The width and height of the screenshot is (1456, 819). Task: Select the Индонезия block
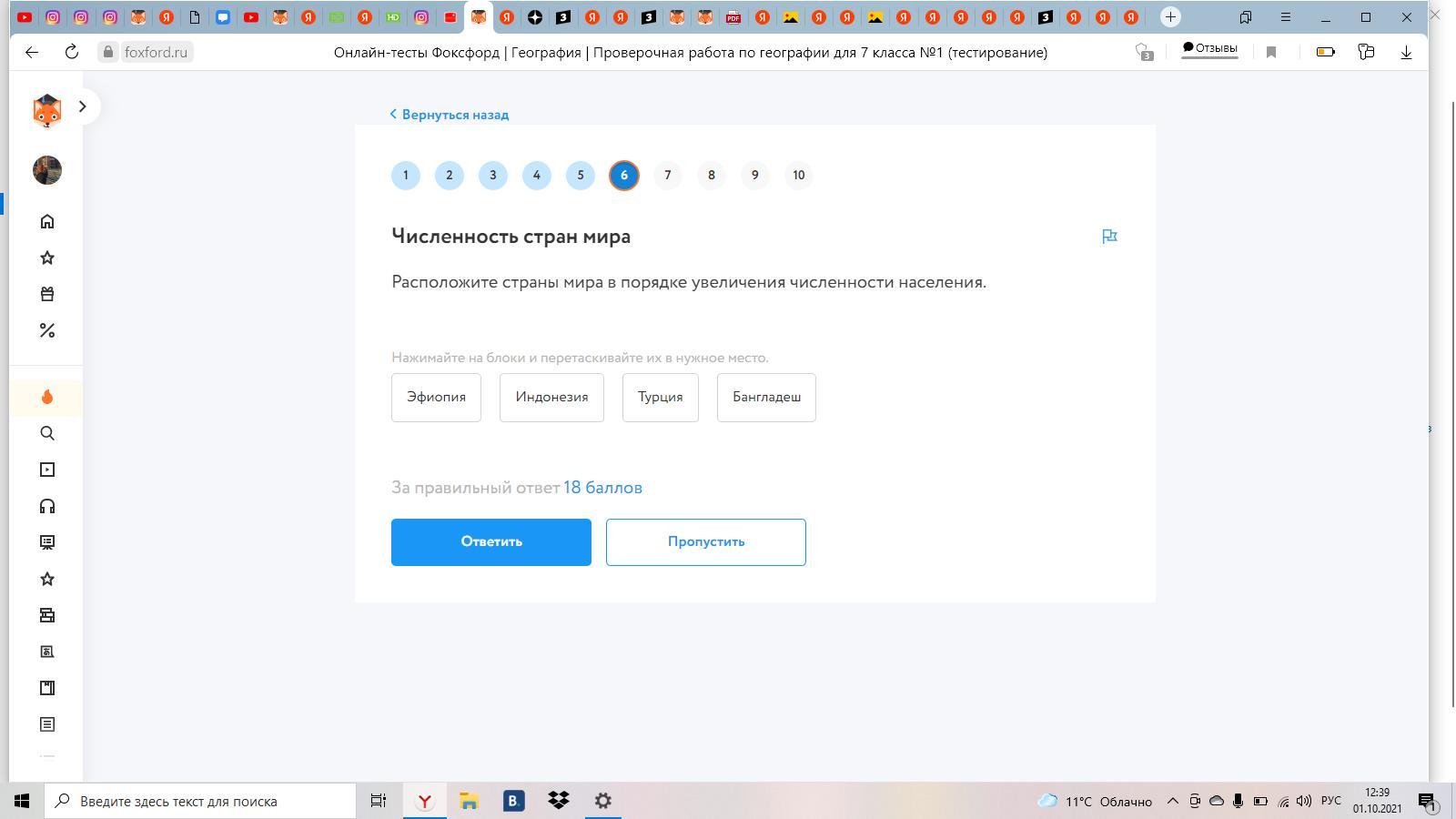[551, 398]
